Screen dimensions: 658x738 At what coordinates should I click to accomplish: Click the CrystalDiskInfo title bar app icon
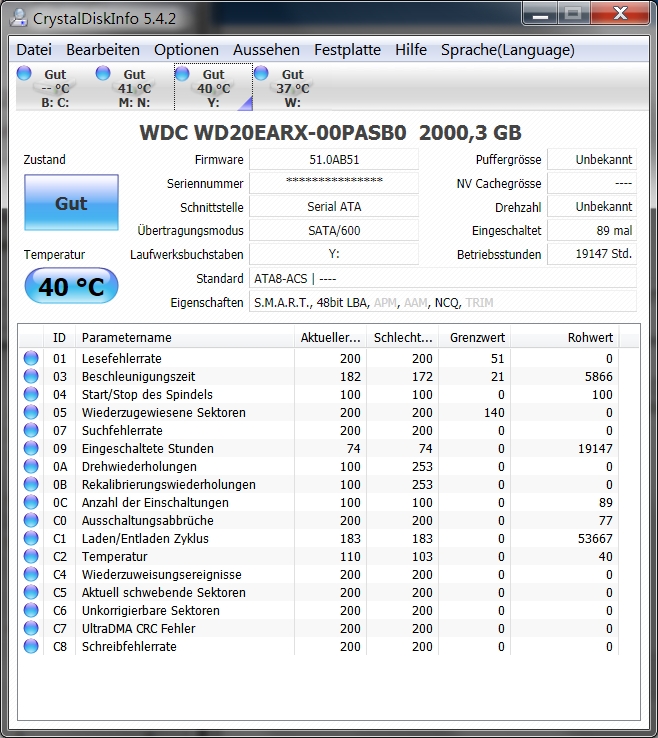click(19, 18)
